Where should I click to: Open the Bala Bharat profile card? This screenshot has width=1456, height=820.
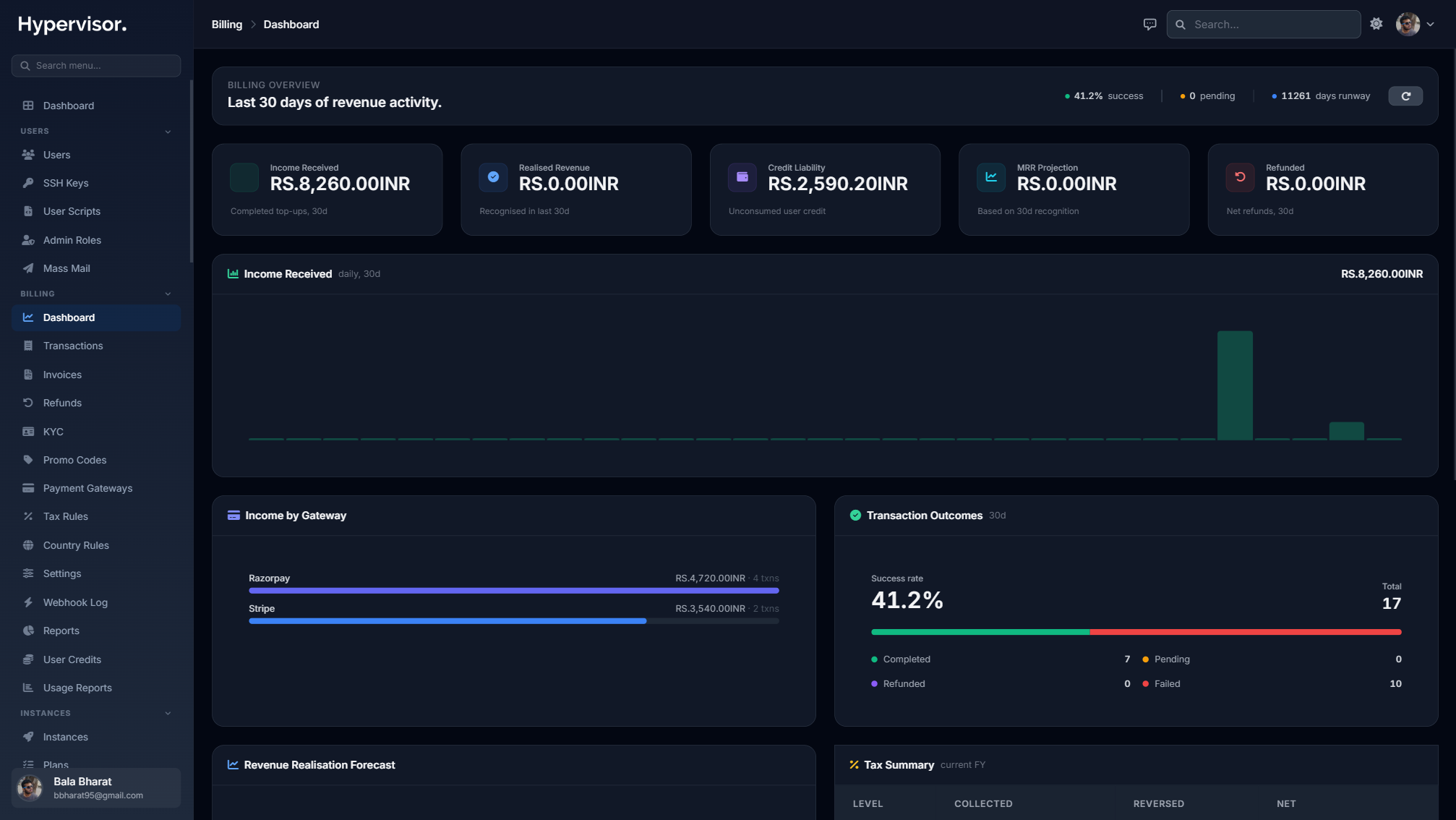pos(96,787)
